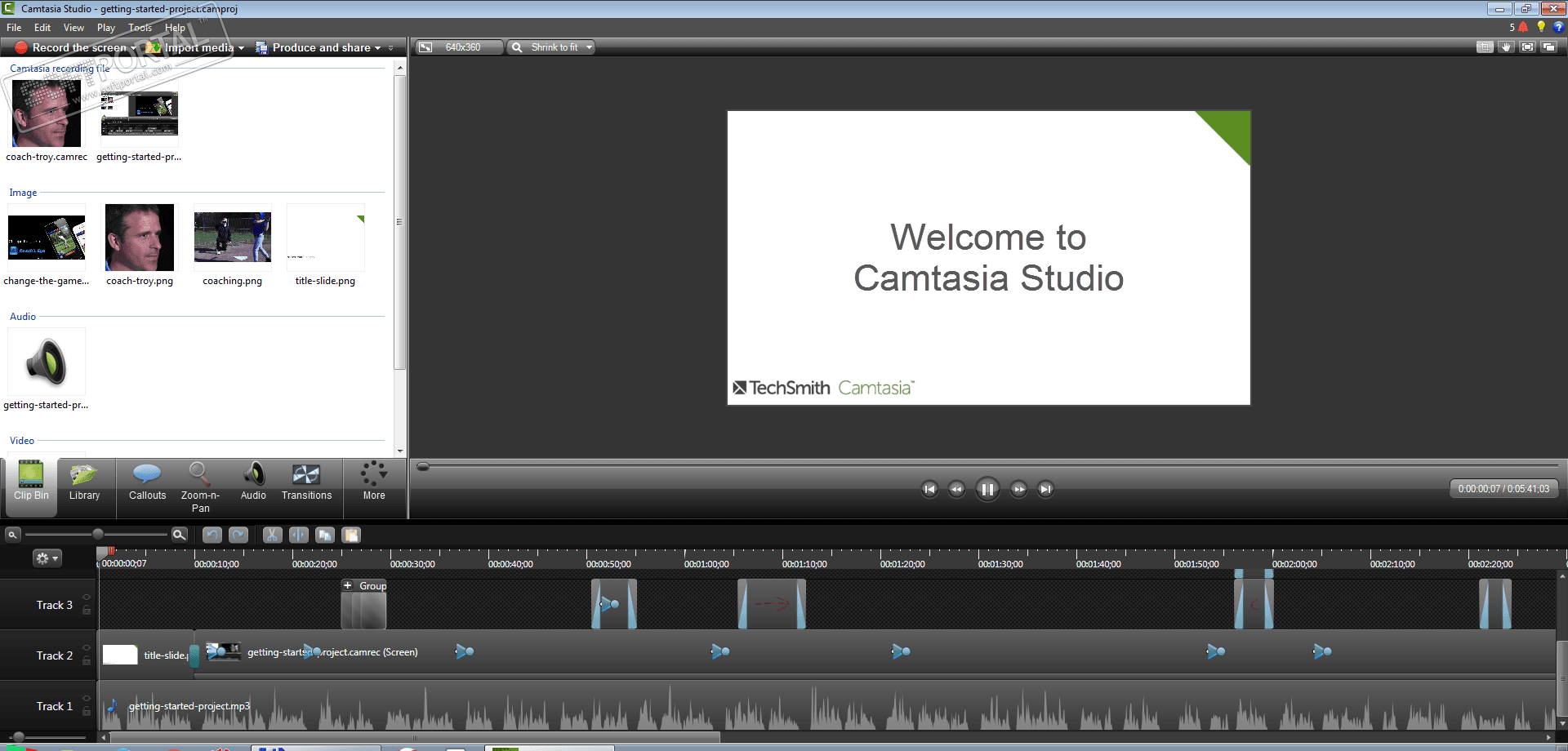Open the View menu

pos(73,27)
